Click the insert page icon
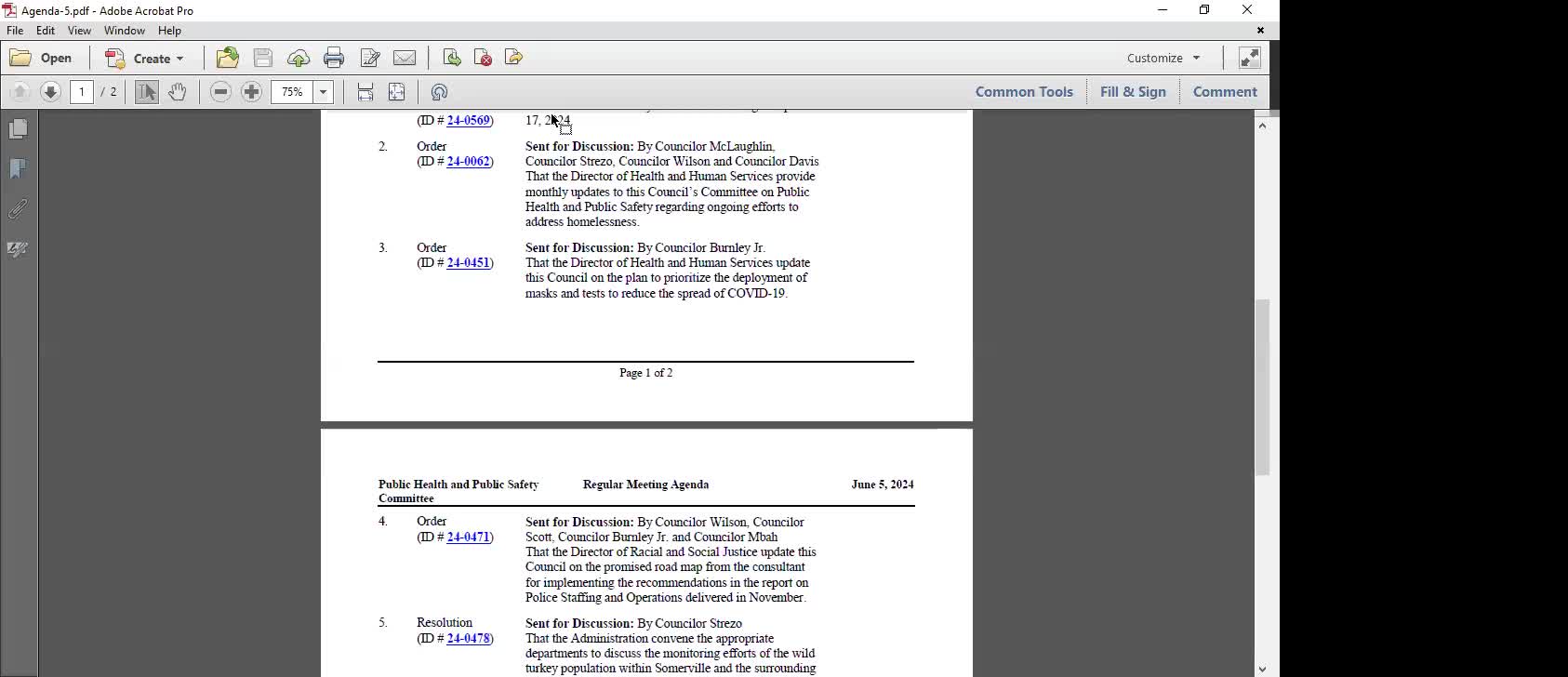Image resolution: width=1568 pixels, height=677 pixels. [452, 58]
